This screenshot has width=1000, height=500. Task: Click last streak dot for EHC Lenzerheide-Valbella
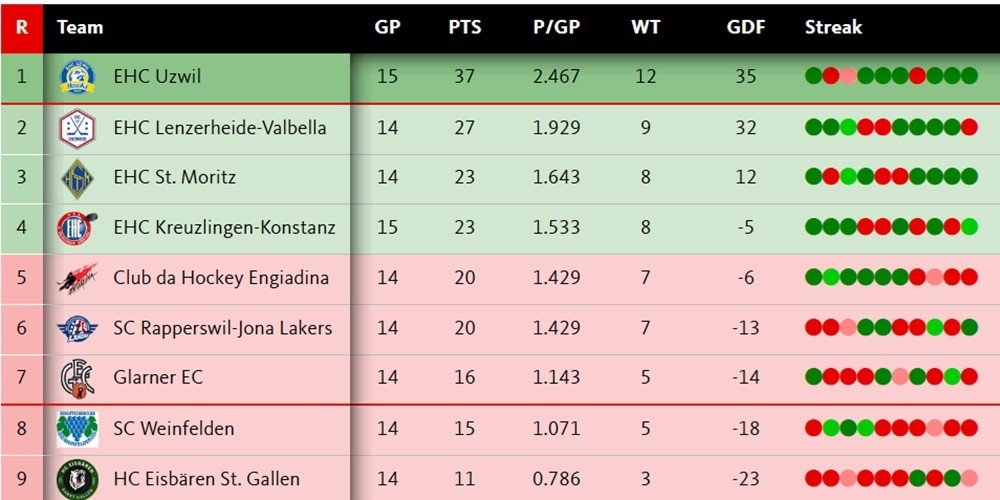click(x=968, y=127)
